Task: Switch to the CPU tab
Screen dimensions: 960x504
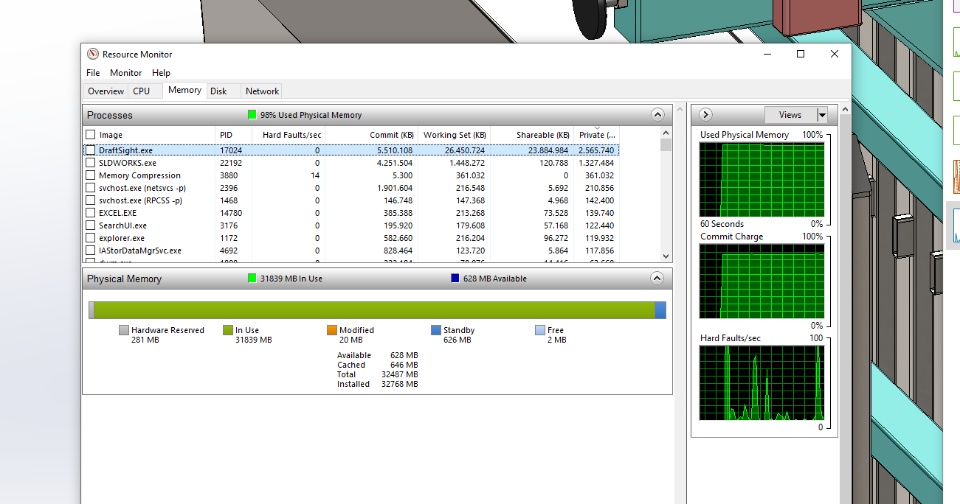Action: coord(141,91)
